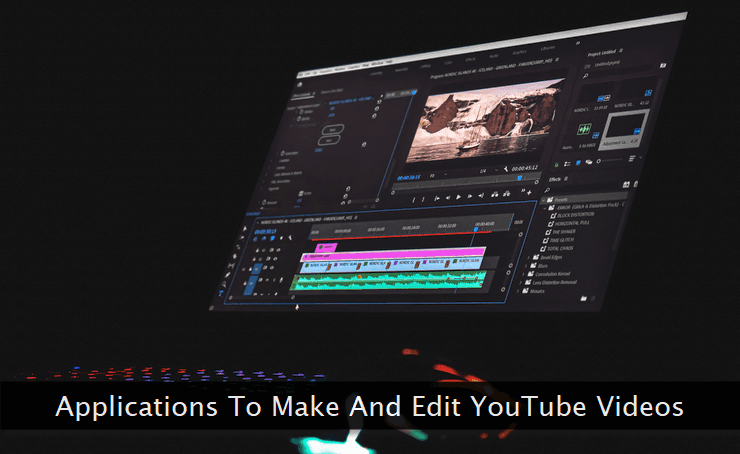This screenshot has width=740, height=454.
Task: Expand the Lens Distortion Removal folder
Action: coord(522,283)
